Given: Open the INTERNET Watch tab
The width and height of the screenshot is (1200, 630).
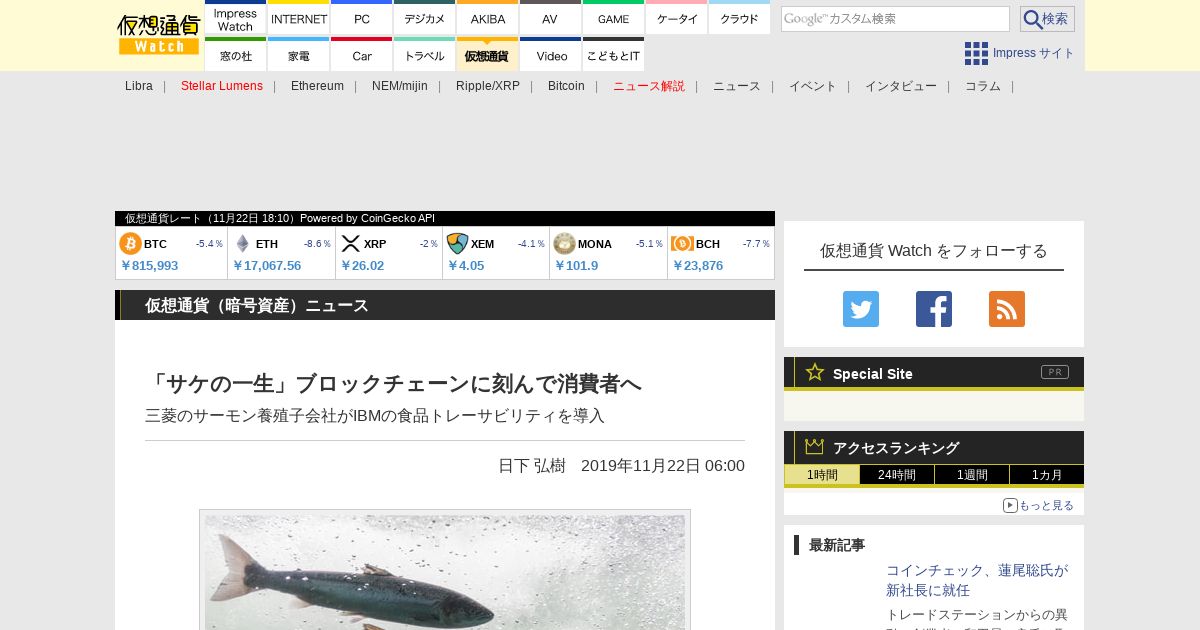Looking at the screenshot, I should 299,19.
